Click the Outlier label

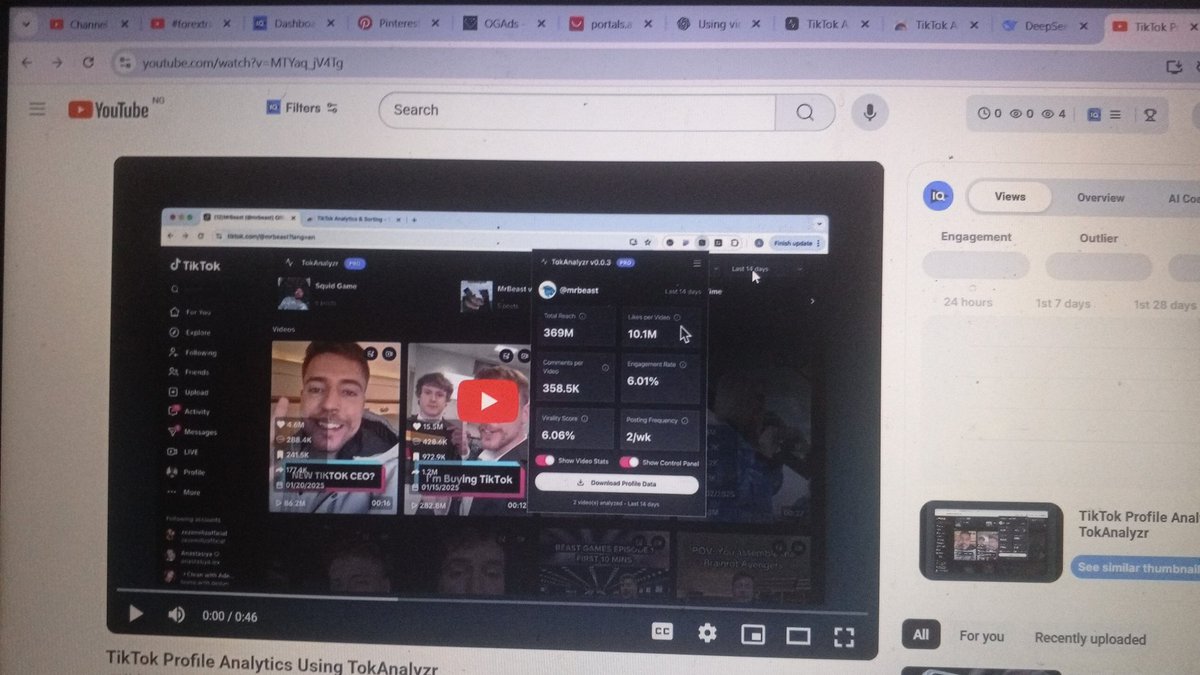point(1098,238)
